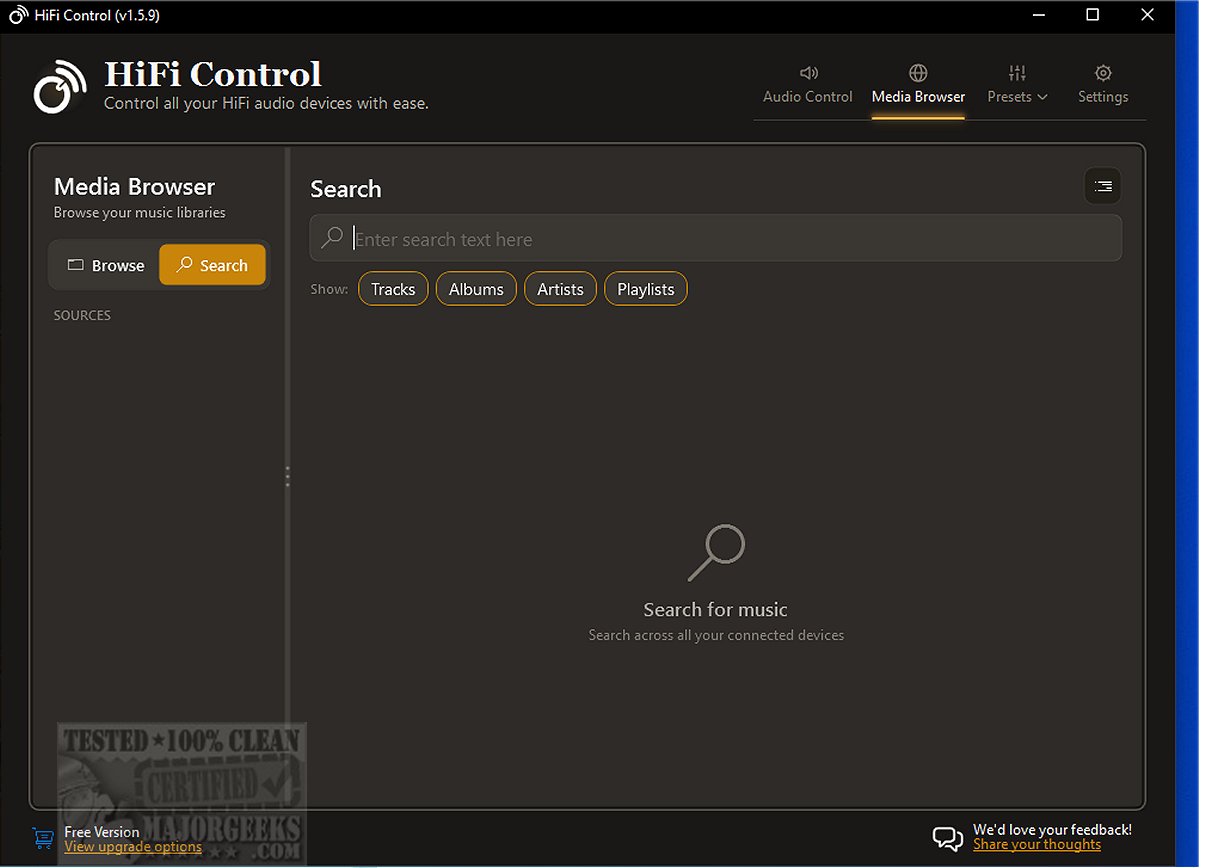
Task: Open View upgrade options link
Action: [x=133, y=847]
